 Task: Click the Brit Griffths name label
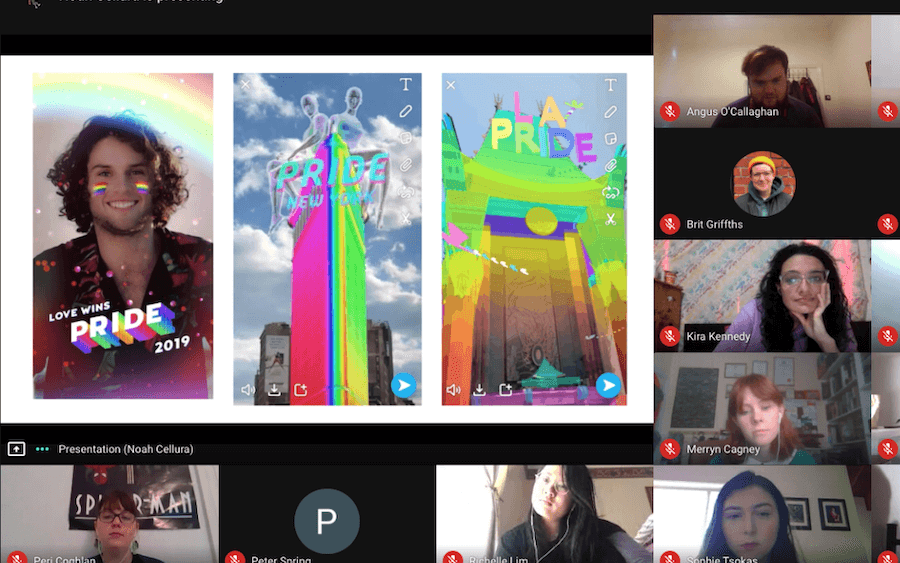click(715, 224)
